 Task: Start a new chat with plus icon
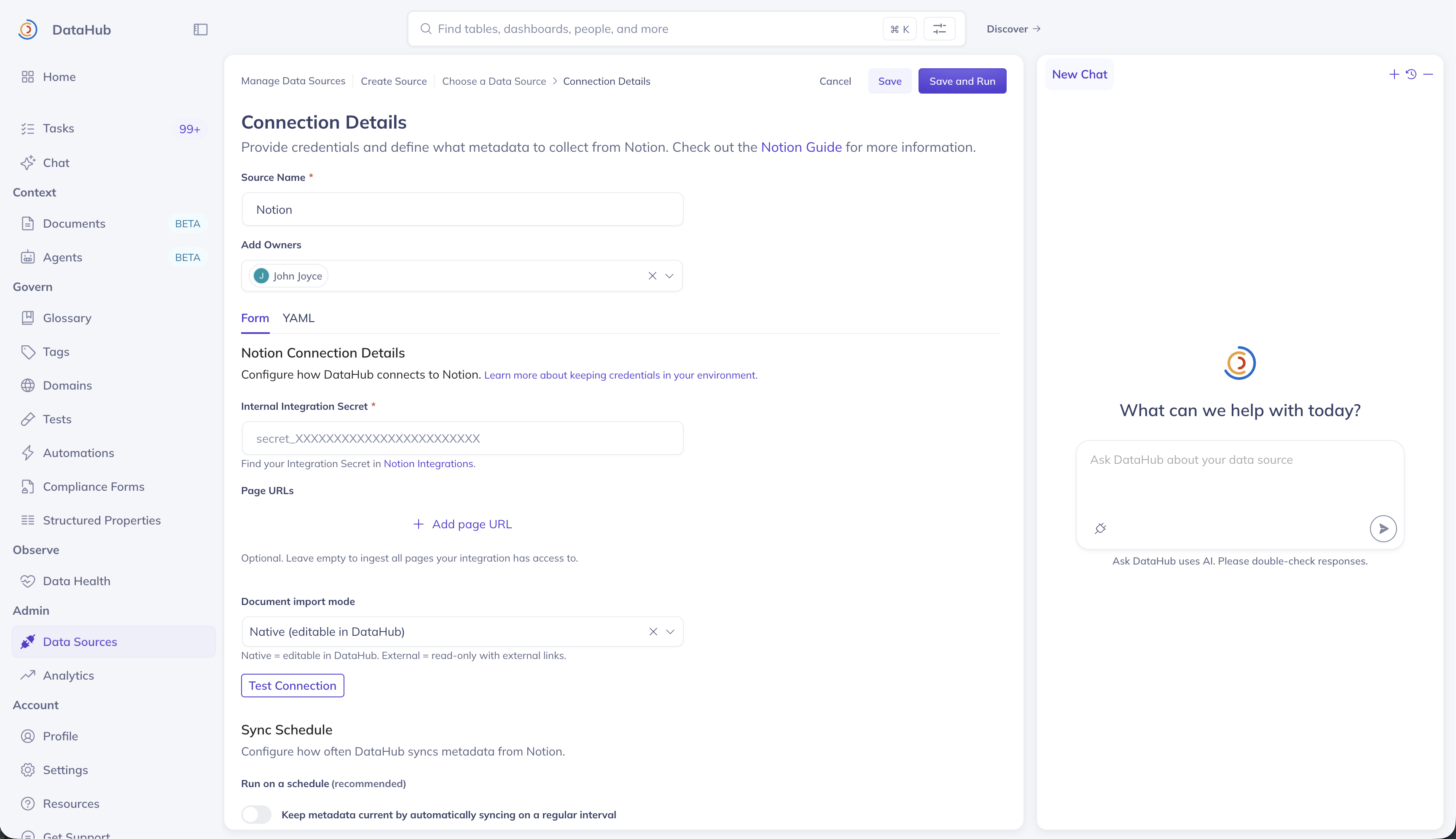click(1394, 74)
